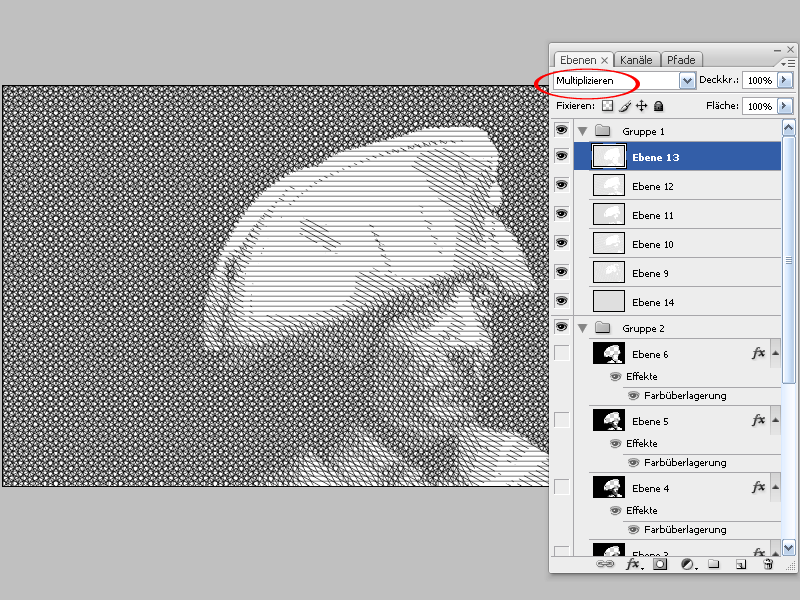The width and height of the screenshot is (800, 600).
Task: Add a layer mask
Action: pos(660,564)
